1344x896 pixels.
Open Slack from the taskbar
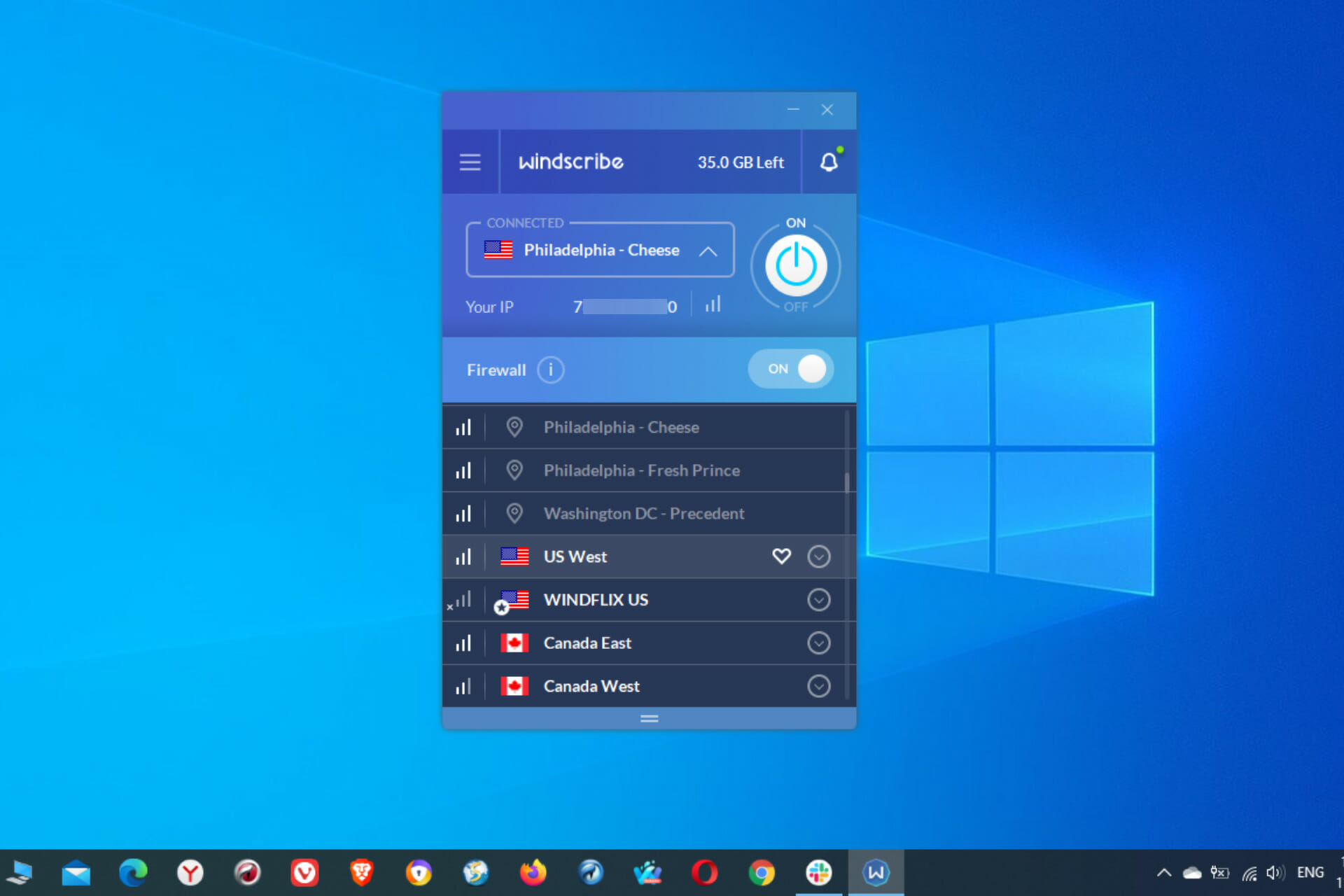point(818,873)
